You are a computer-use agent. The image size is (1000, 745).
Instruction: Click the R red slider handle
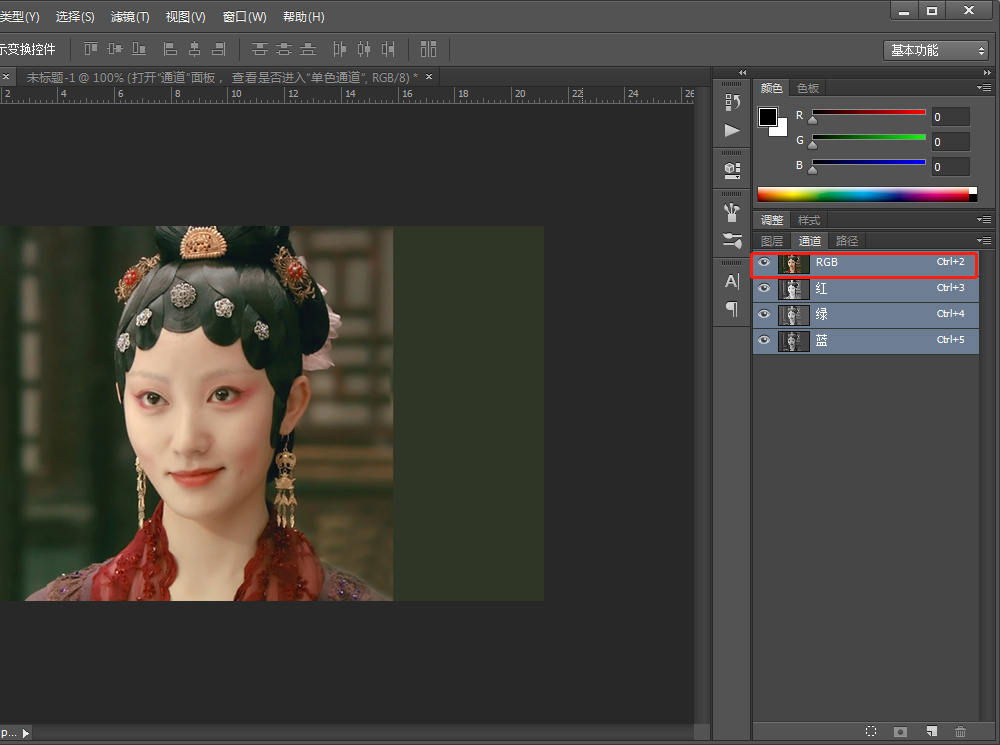[x=812, y=119]
